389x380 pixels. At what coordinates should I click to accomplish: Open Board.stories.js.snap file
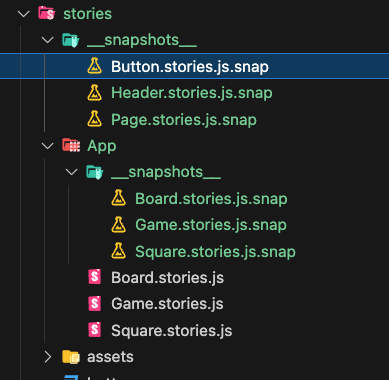[x=211, y=199]
